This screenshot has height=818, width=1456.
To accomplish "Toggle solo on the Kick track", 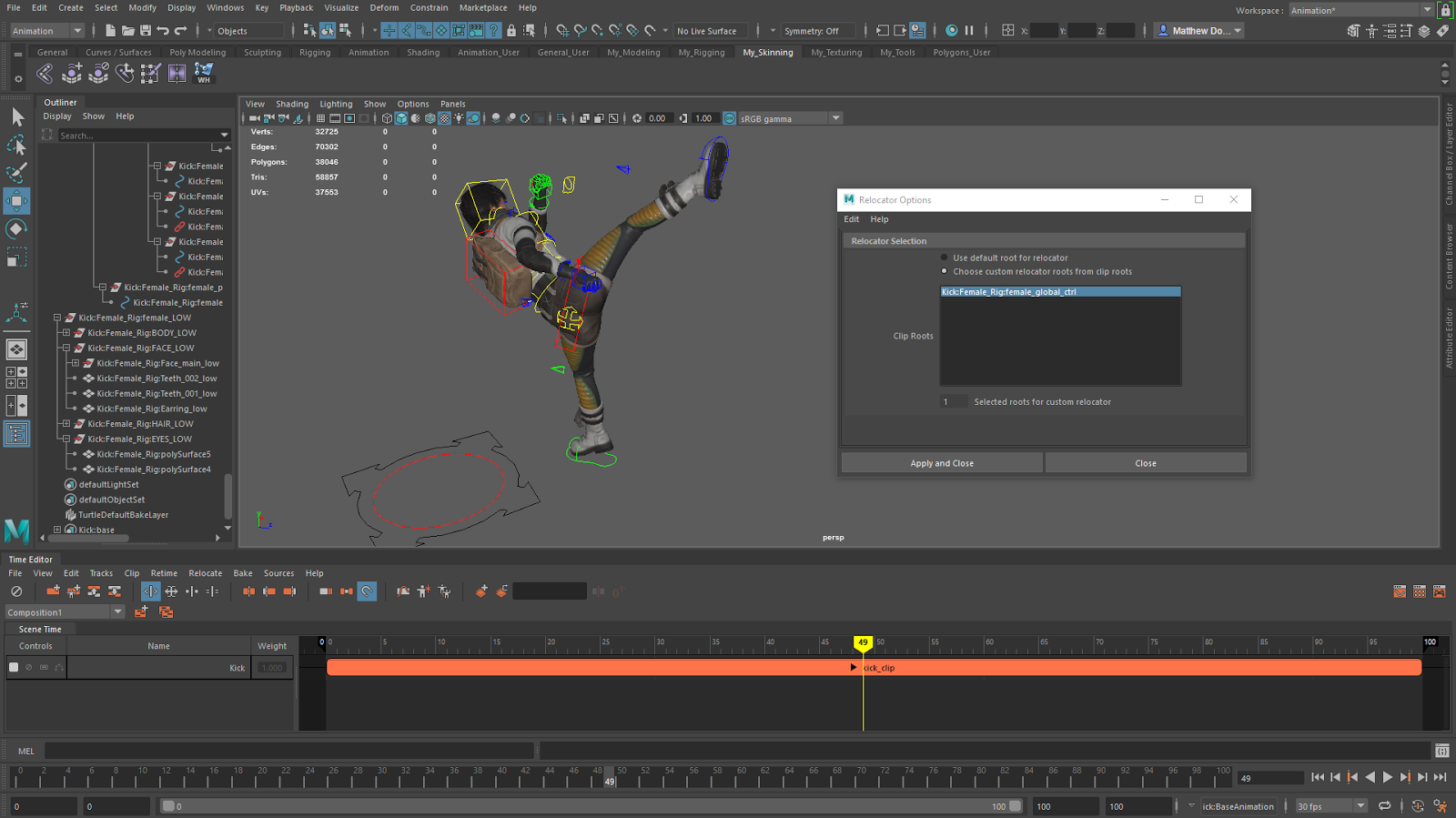I will coord(44,667).
